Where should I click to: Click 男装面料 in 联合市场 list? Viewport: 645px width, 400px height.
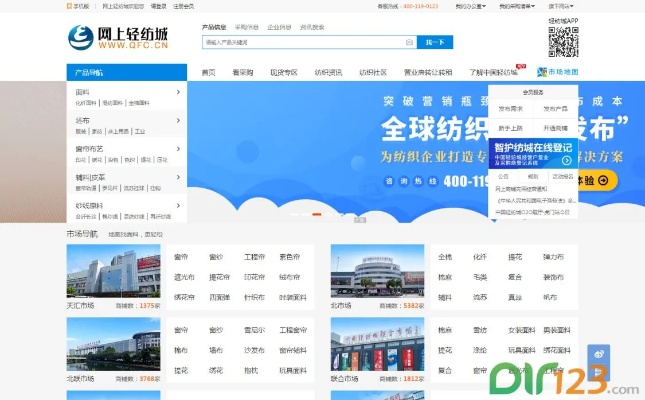click(x=557, y=330)
